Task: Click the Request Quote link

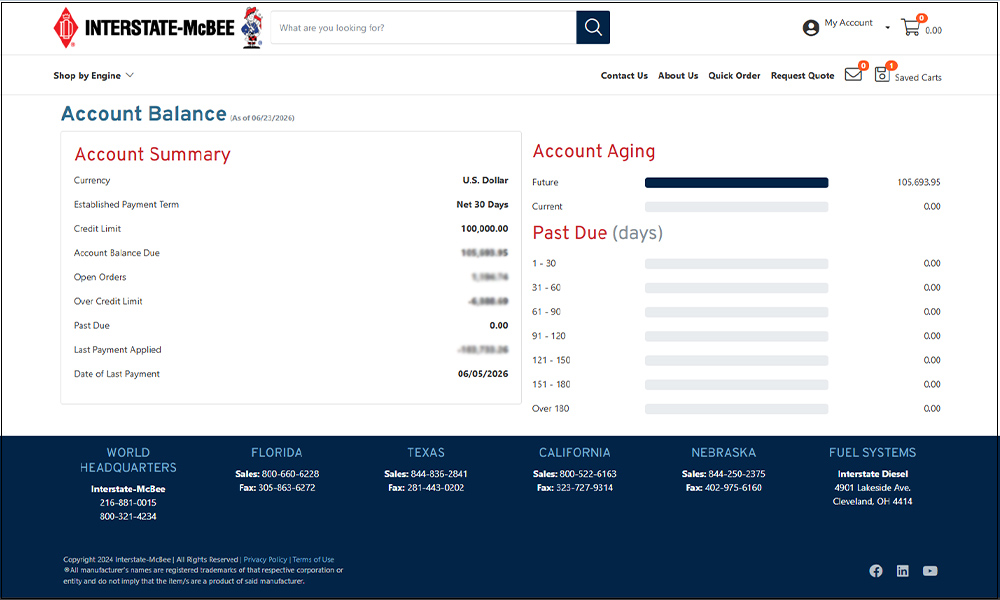Action: tap(802, 75)
